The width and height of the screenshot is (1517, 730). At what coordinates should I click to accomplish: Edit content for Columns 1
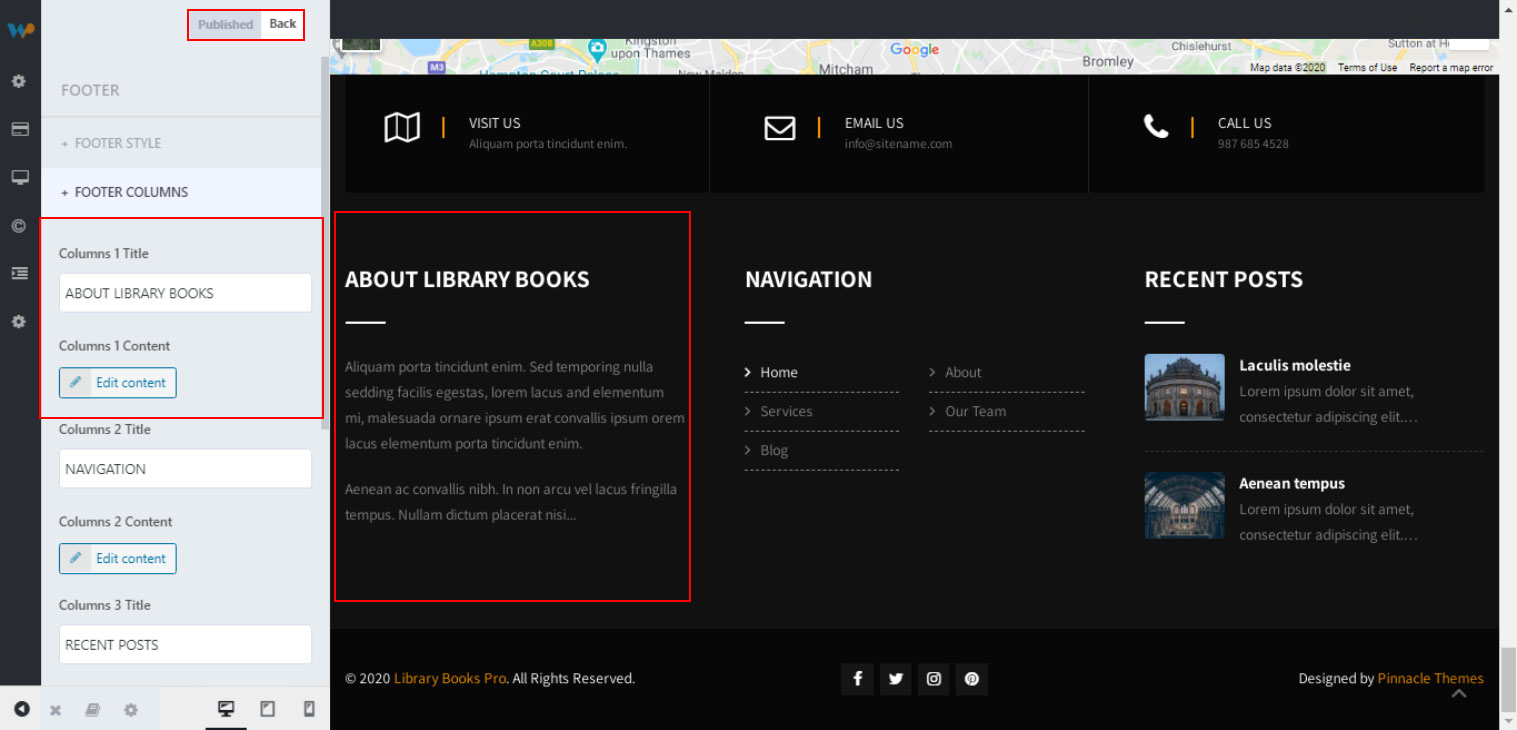tap(118, 383)
